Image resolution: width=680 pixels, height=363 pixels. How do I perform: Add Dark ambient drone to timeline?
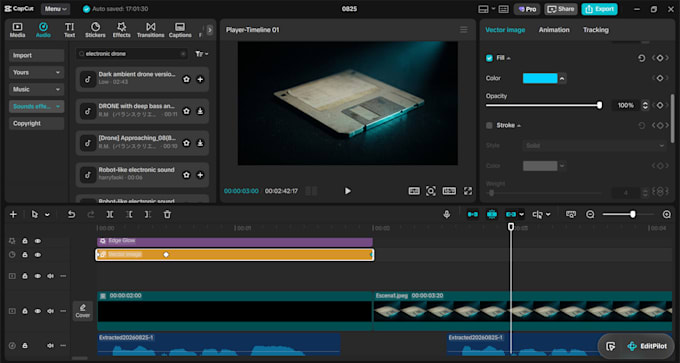200,79
